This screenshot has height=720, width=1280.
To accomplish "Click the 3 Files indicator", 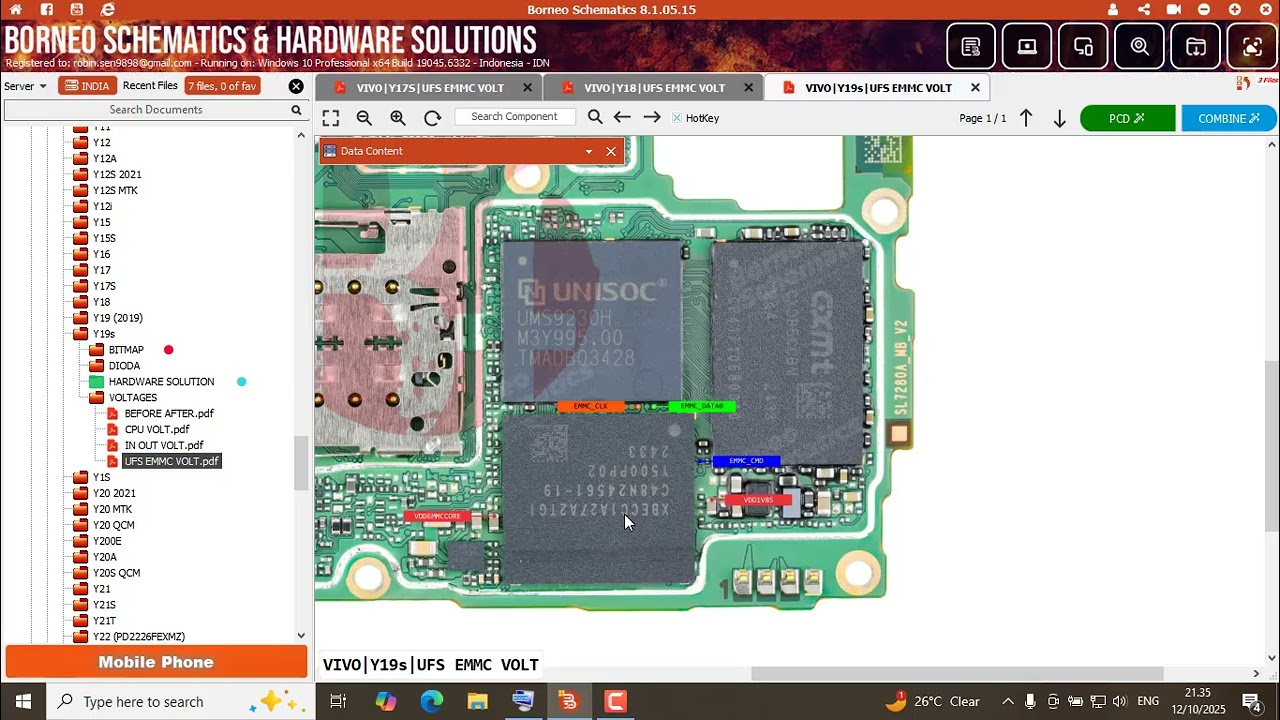I will pyautogui.click(x=1258, y=81).
